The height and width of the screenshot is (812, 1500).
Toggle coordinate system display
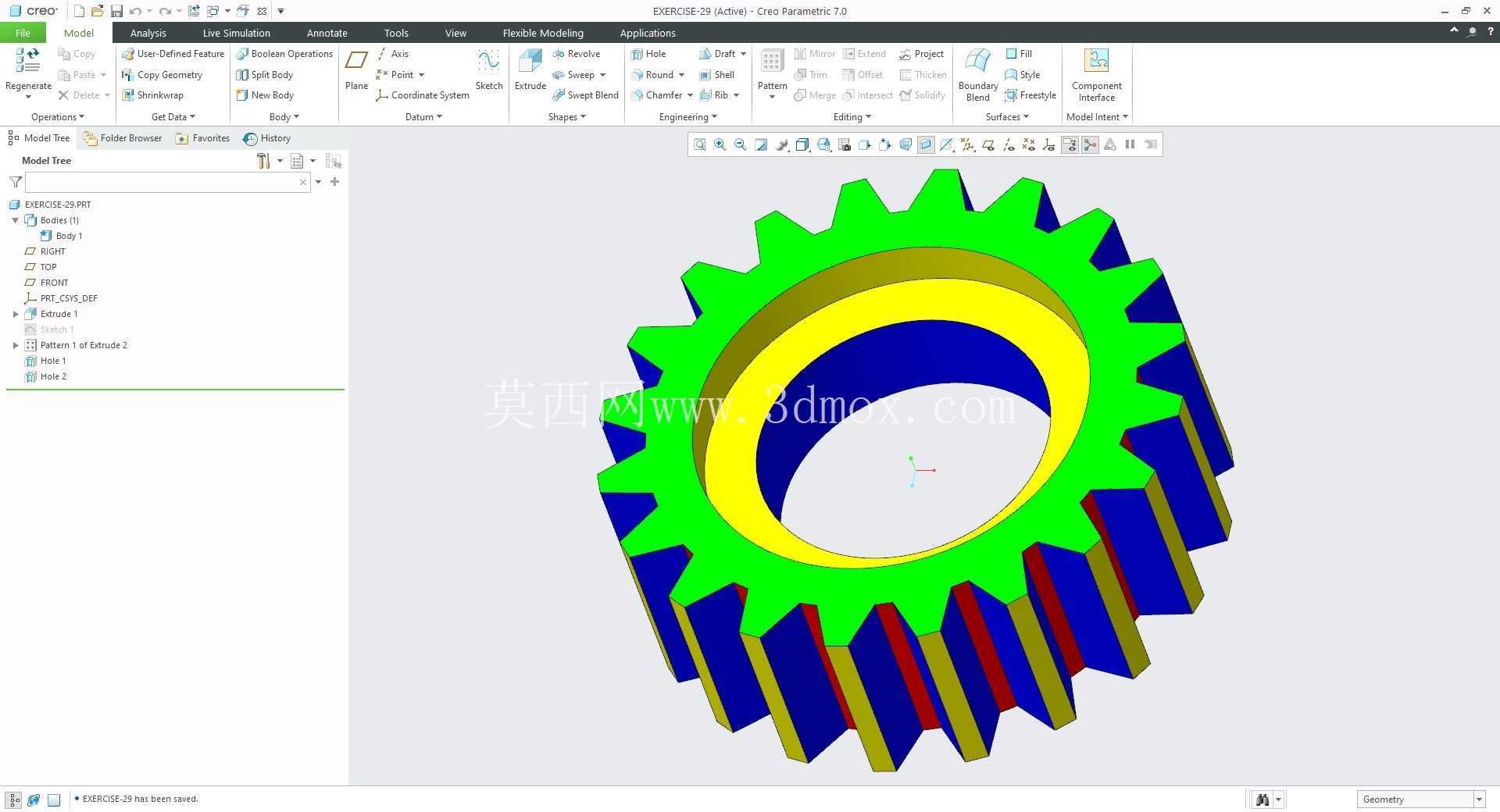tap(1049, 144)
